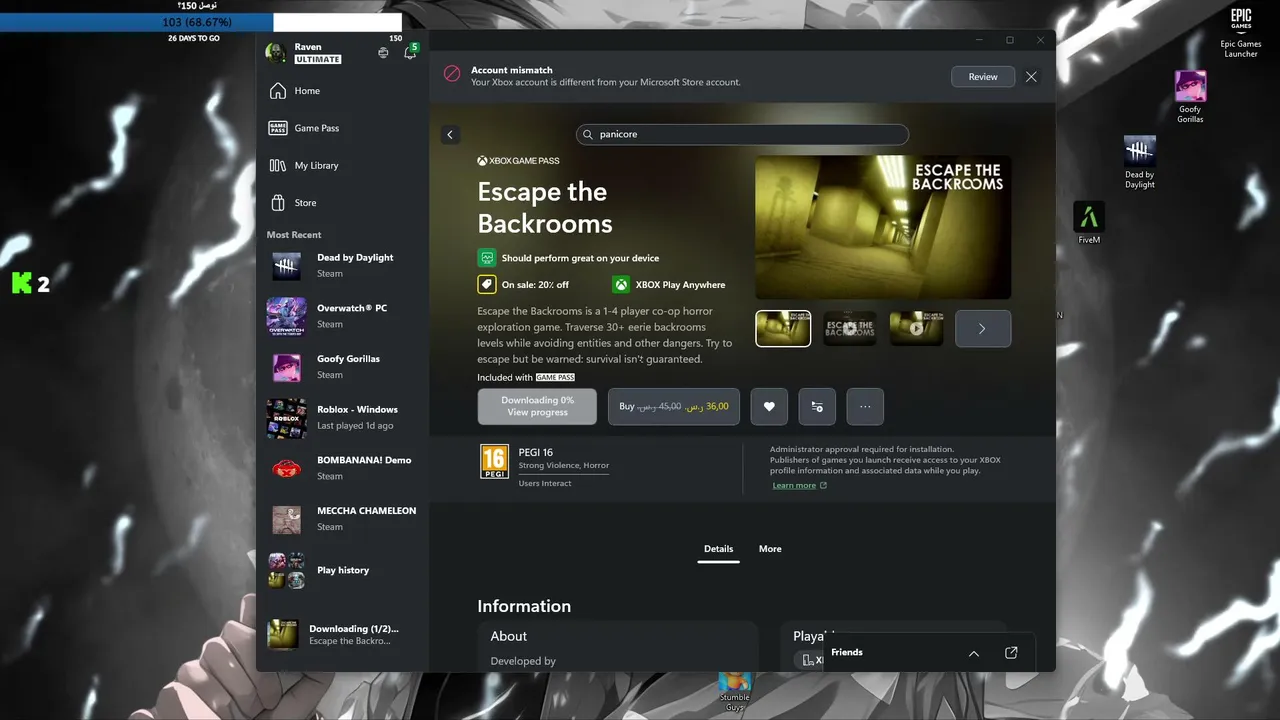Viewport: 1280px width, 720px height.
Task: Click the Xbox Play Anywhere icon
Action: [x=621, y=284]
